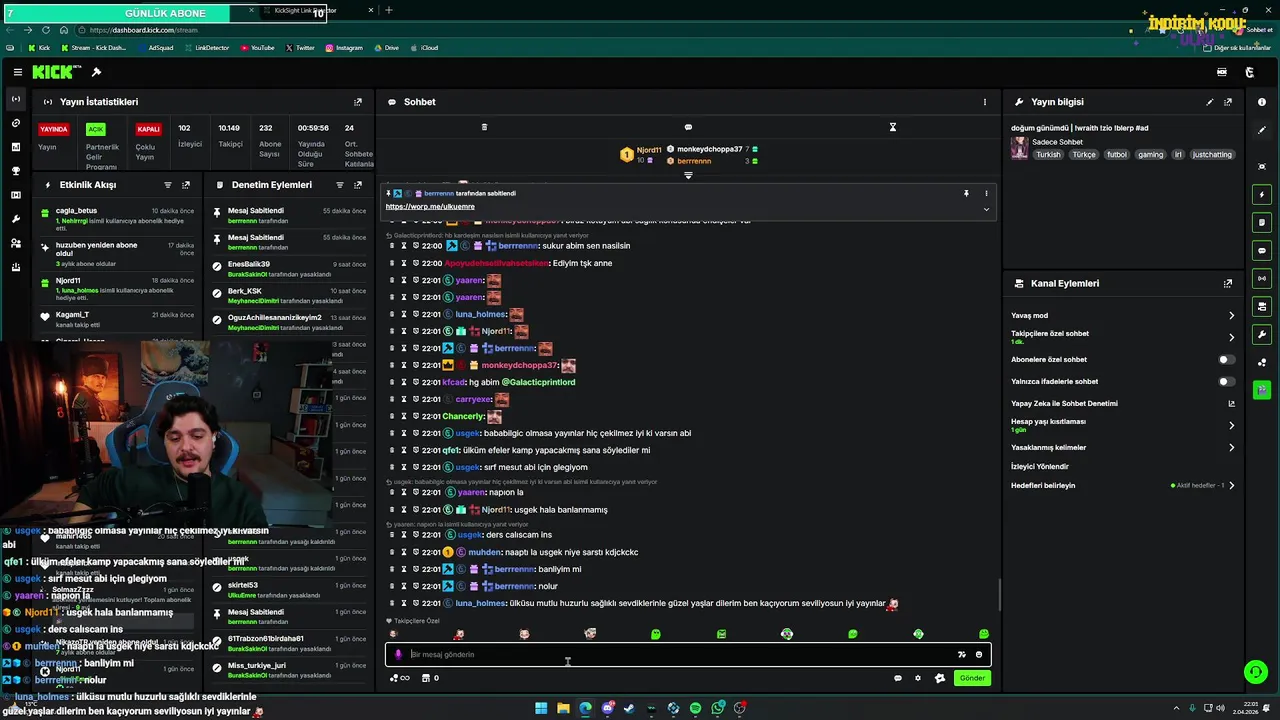Screen dimensions: 1280x720
Task: Toggle stream info wrench widget in right sidebar
Action: [1262, 334]
